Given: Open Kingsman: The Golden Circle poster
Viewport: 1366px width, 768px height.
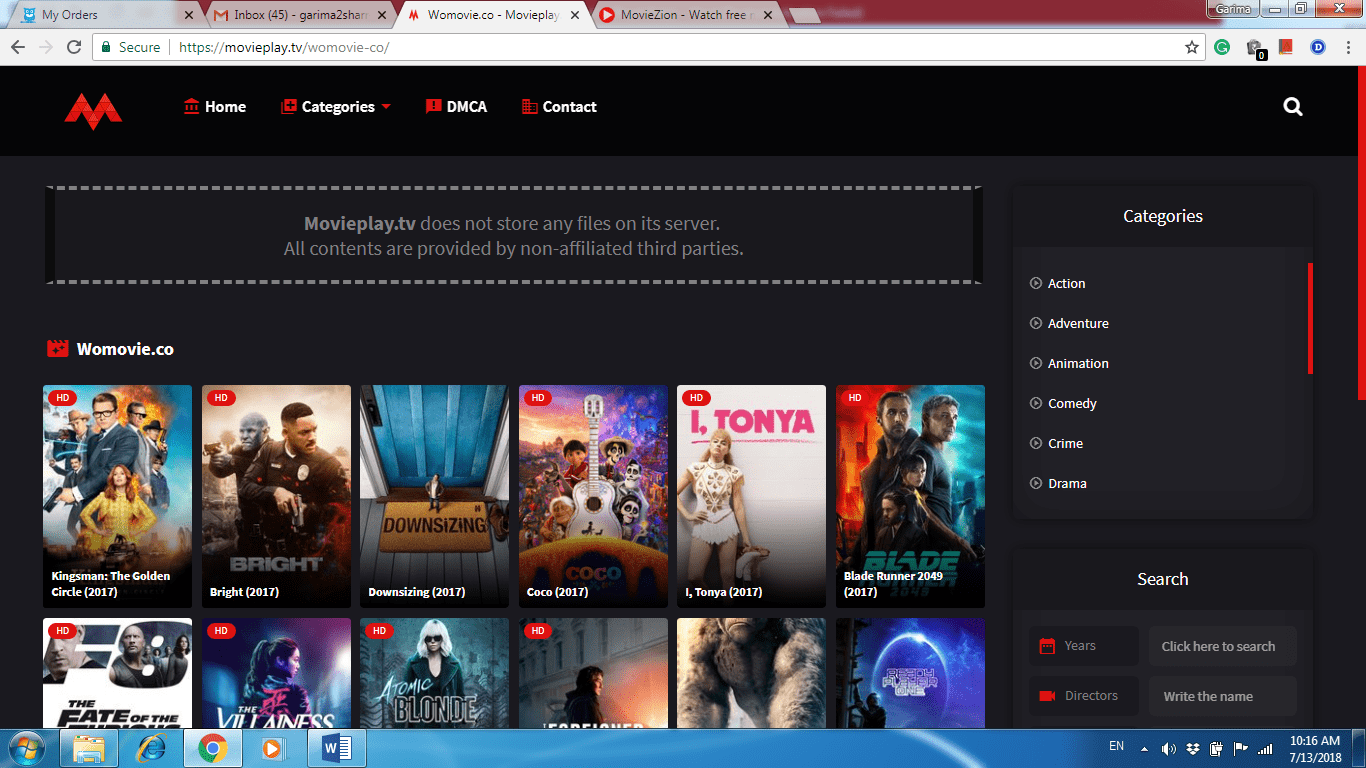Looking at the screenshot, I should (x=117, y=496).
